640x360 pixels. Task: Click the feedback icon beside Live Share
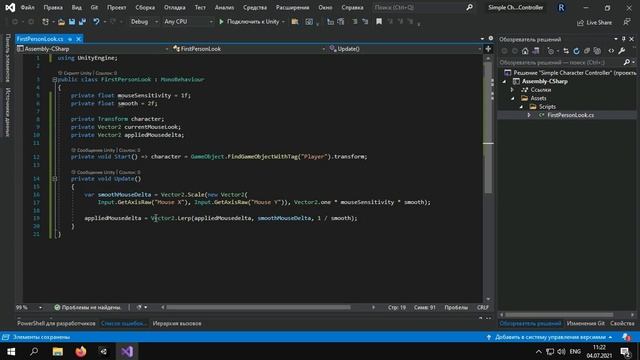(627, 22)
